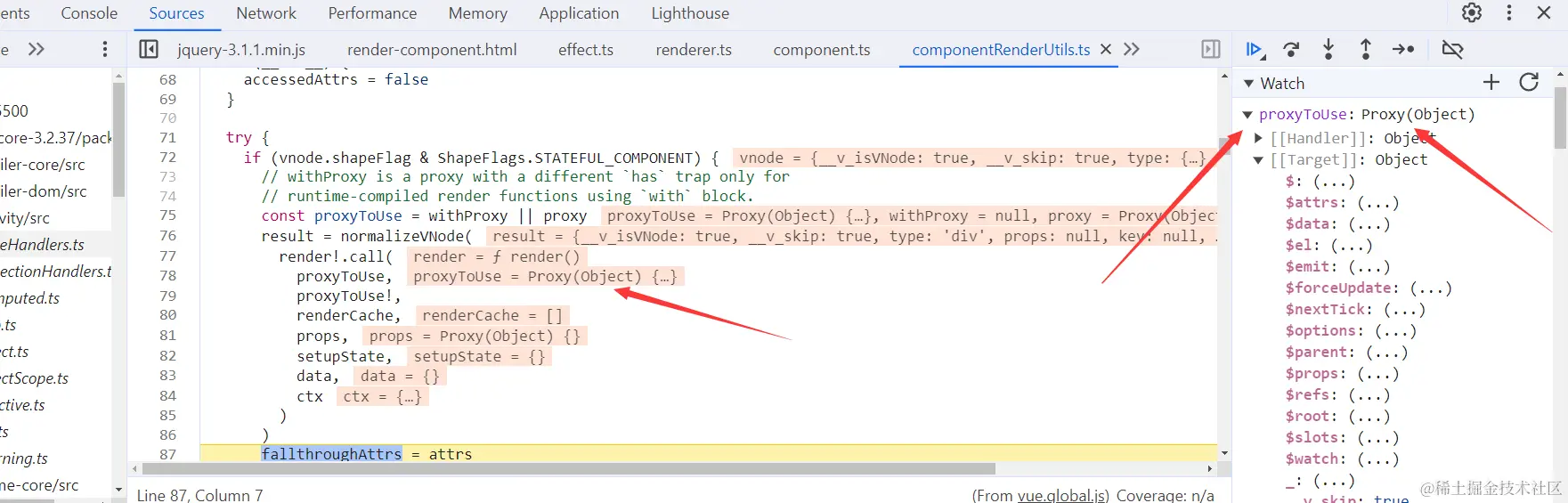
Task: Switch to the Sources panel tab
Action: 176,13
